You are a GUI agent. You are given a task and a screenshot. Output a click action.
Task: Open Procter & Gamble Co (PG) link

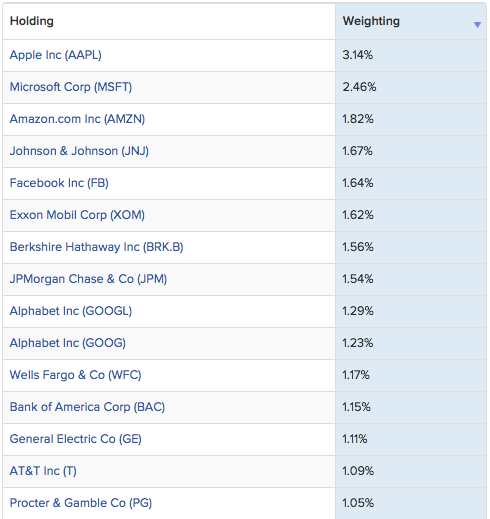pyautogui.click(x=81, y=503)
